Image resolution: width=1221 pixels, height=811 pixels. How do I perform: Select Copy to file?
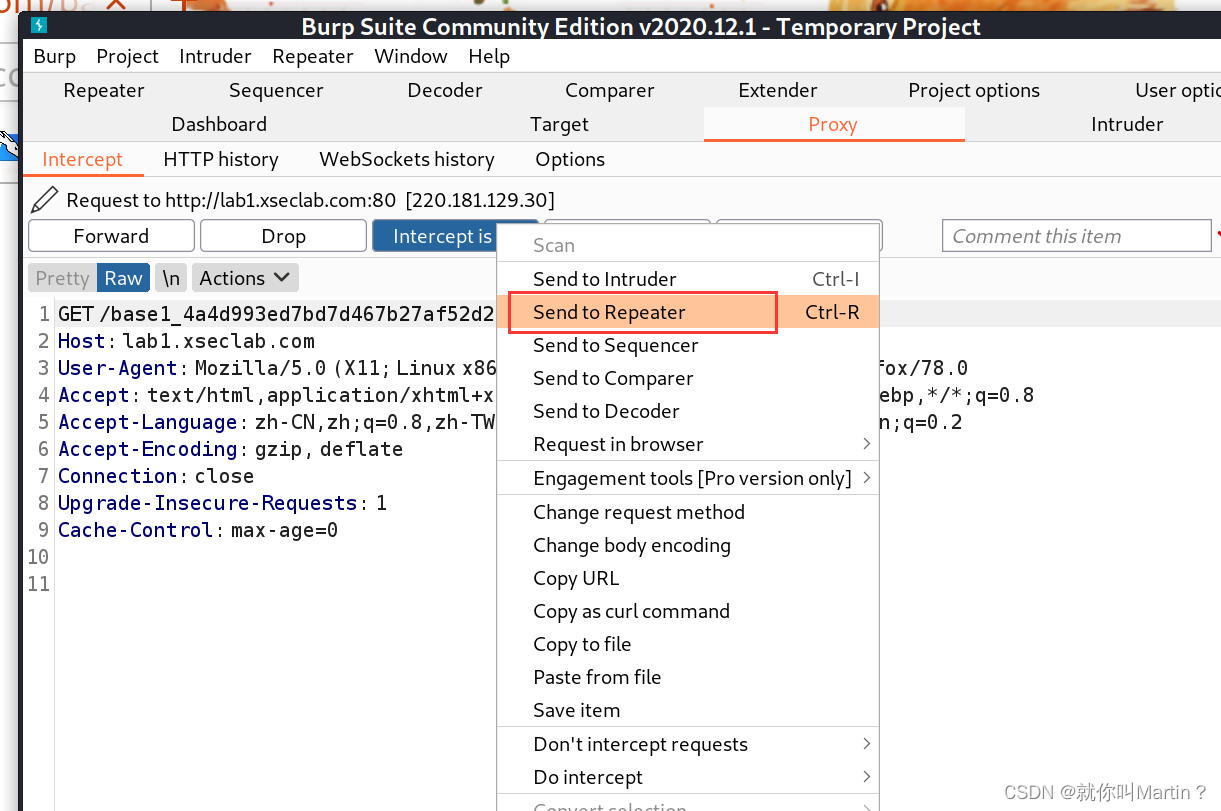click(688, 644)
